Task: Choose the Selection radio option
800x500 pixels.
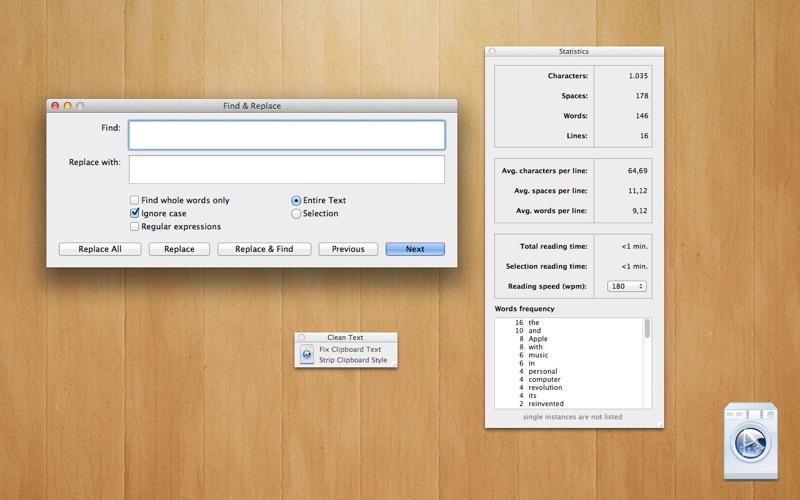Action: point(296,214)
